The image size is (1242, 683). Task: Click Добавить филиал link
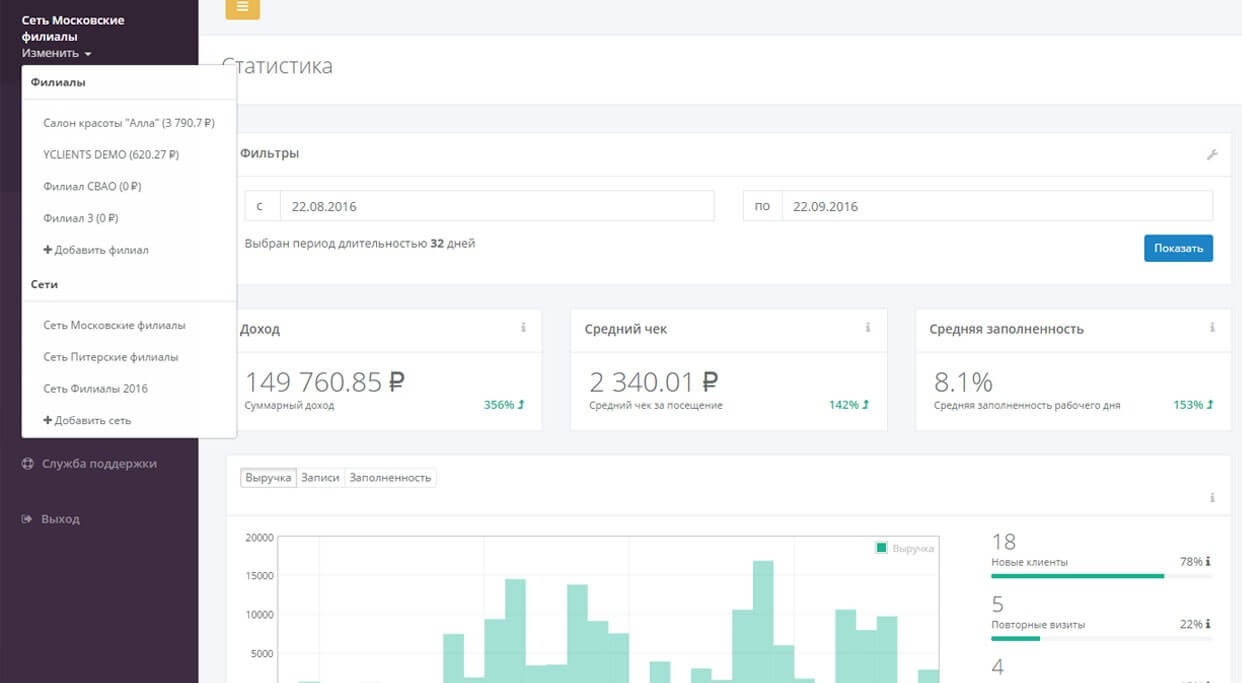click(96, 250)
